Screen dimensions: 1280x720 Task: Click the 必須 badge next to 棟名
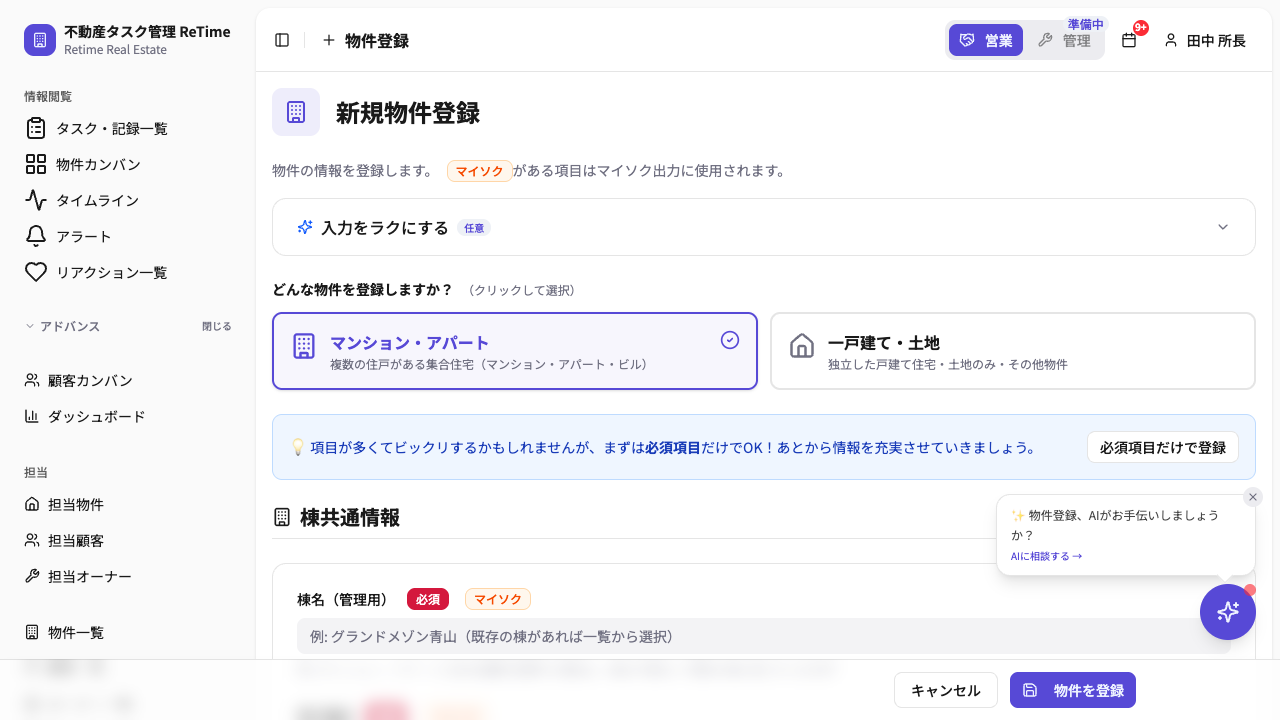(428, 599)
